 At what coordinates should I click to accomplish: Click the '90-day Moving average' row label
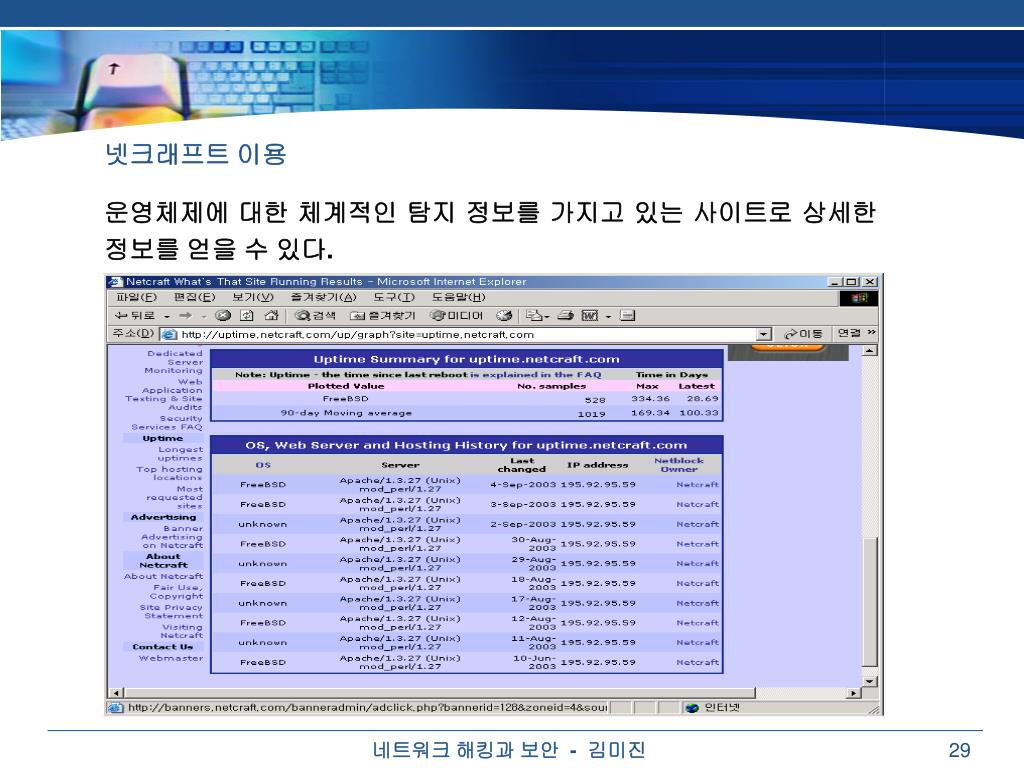click(x=346, y=413)
